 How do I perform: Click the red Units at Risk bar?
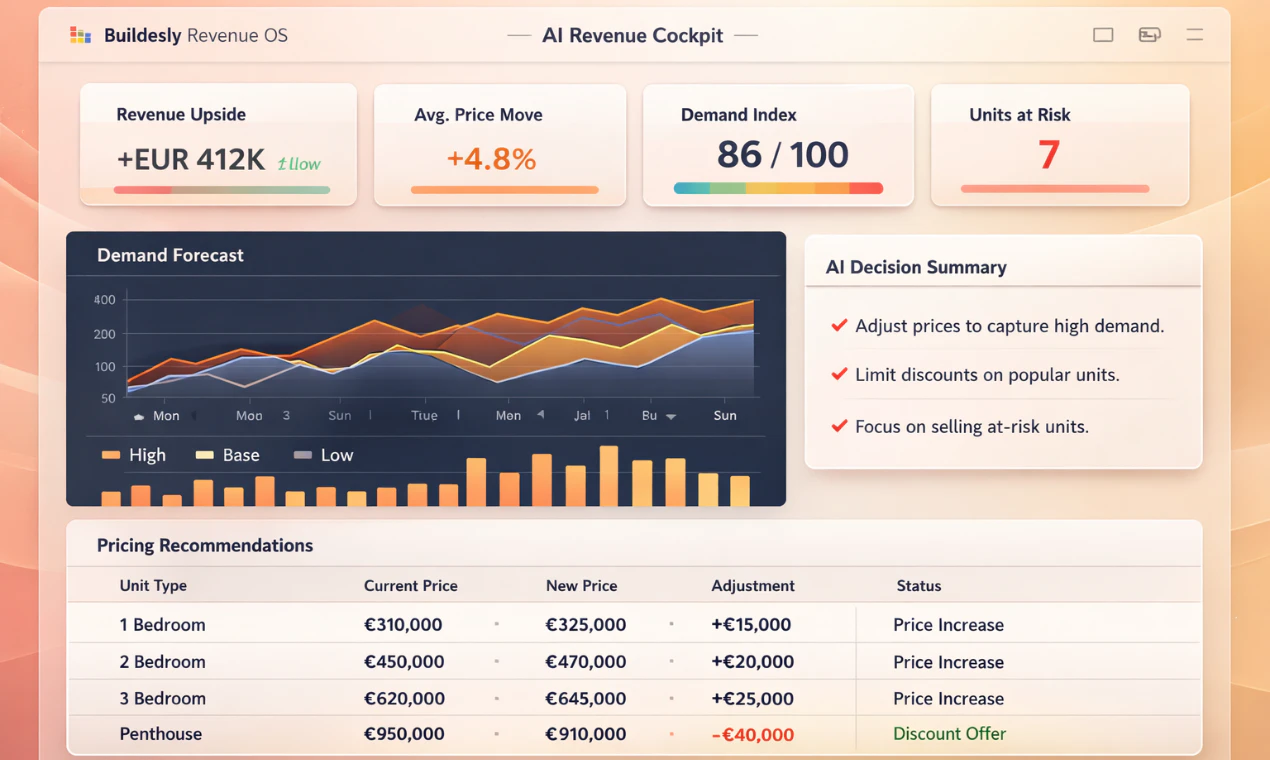coord(1055,188)
